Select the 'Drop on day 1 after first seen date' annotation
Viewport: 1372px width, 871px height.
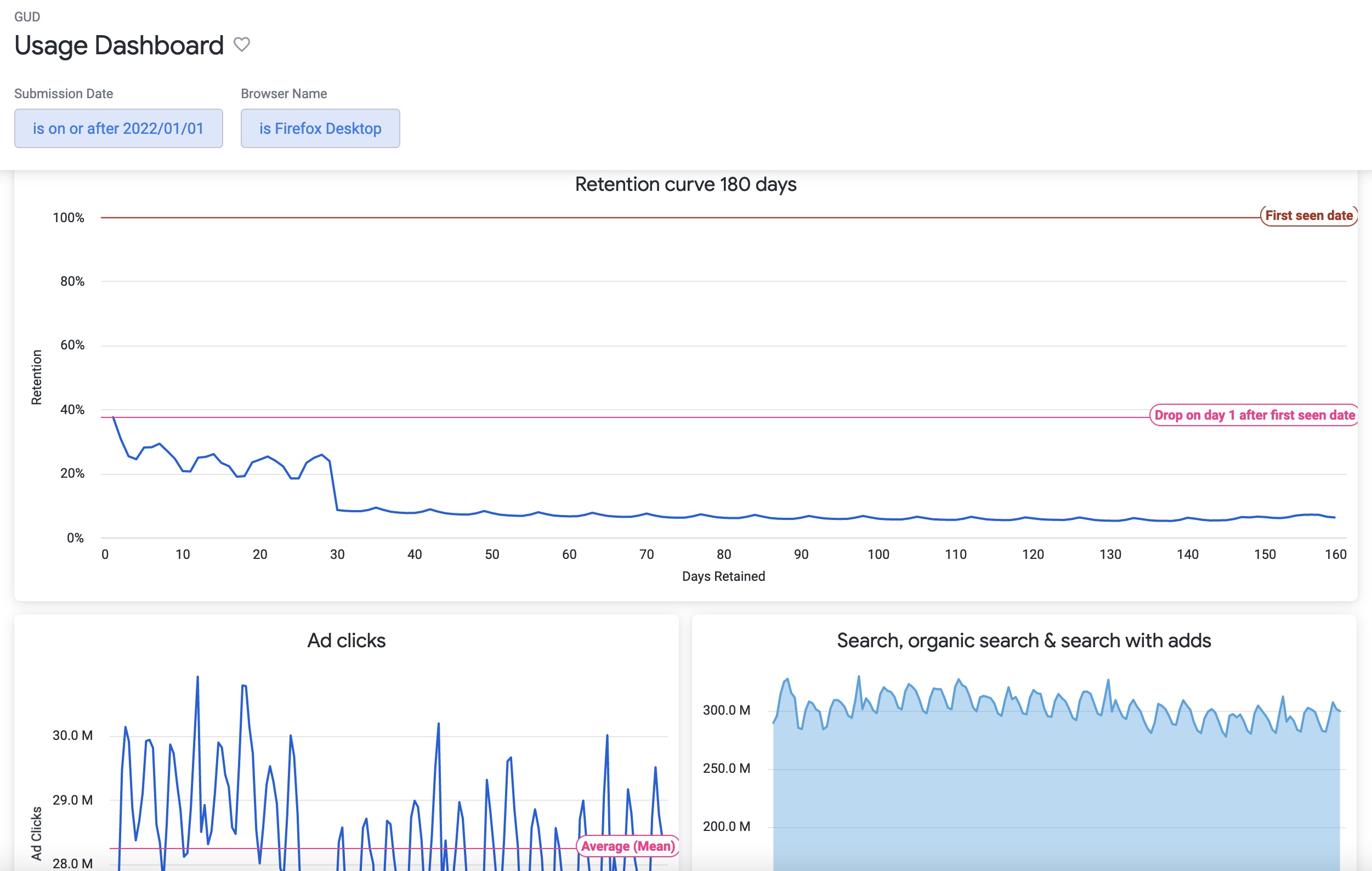1254,416
